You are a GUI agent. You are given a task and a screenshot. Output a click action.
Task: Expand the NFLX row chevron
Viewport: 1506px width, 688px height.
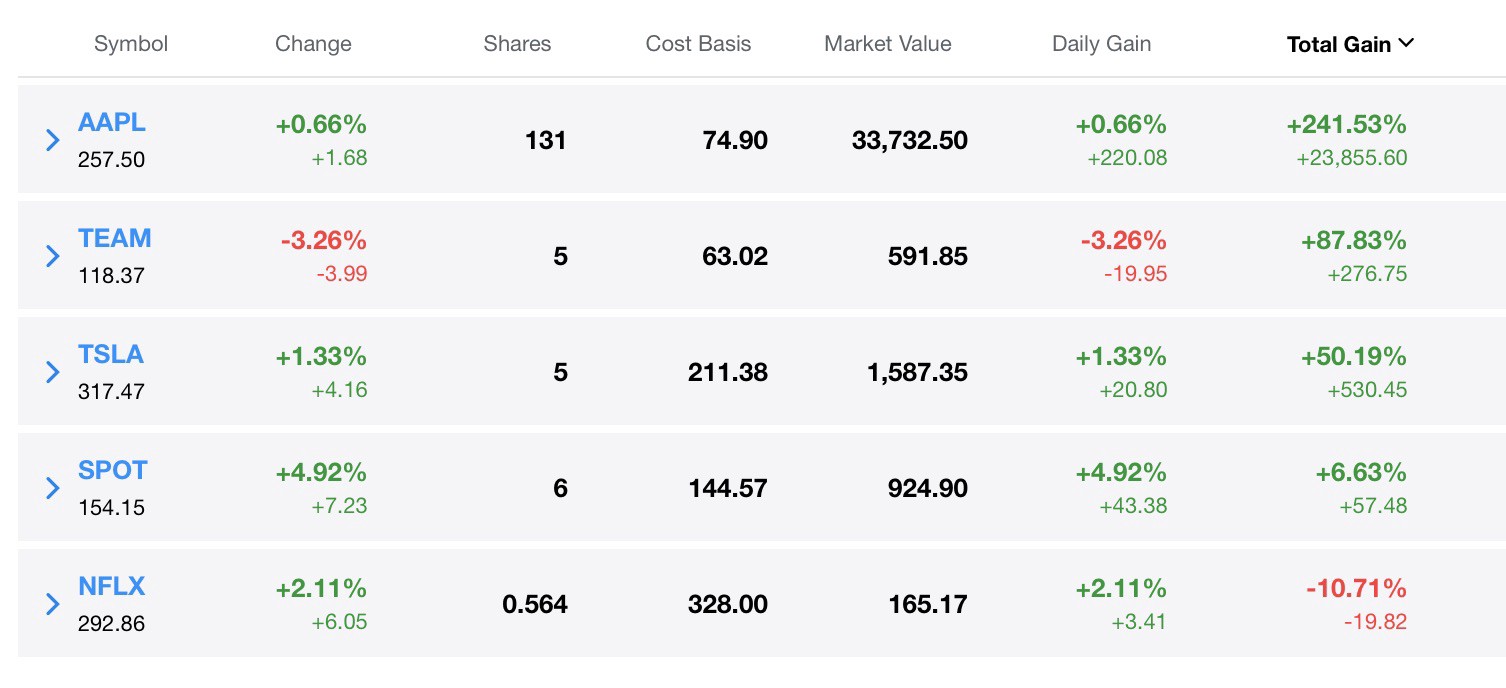(53, 604)
